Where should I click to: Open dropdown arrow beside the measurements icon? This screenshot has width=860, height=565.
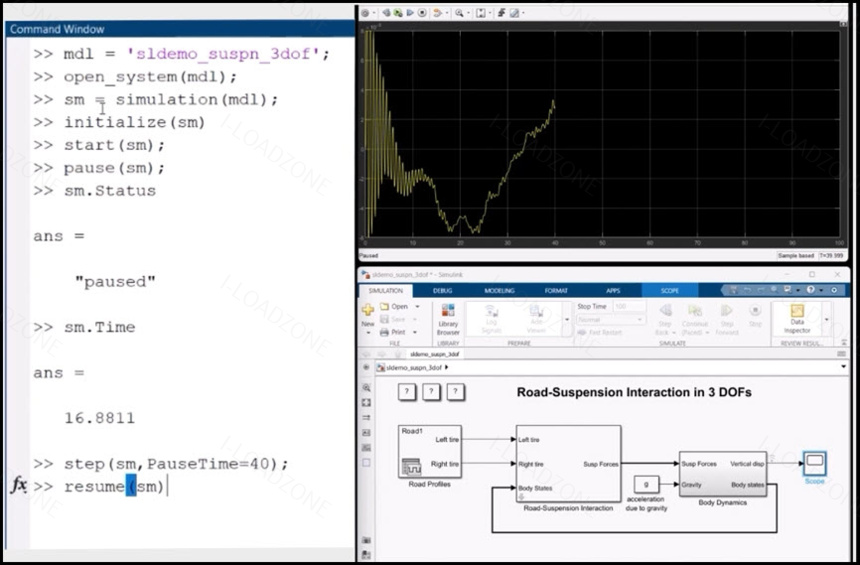[x=523, y=13]
